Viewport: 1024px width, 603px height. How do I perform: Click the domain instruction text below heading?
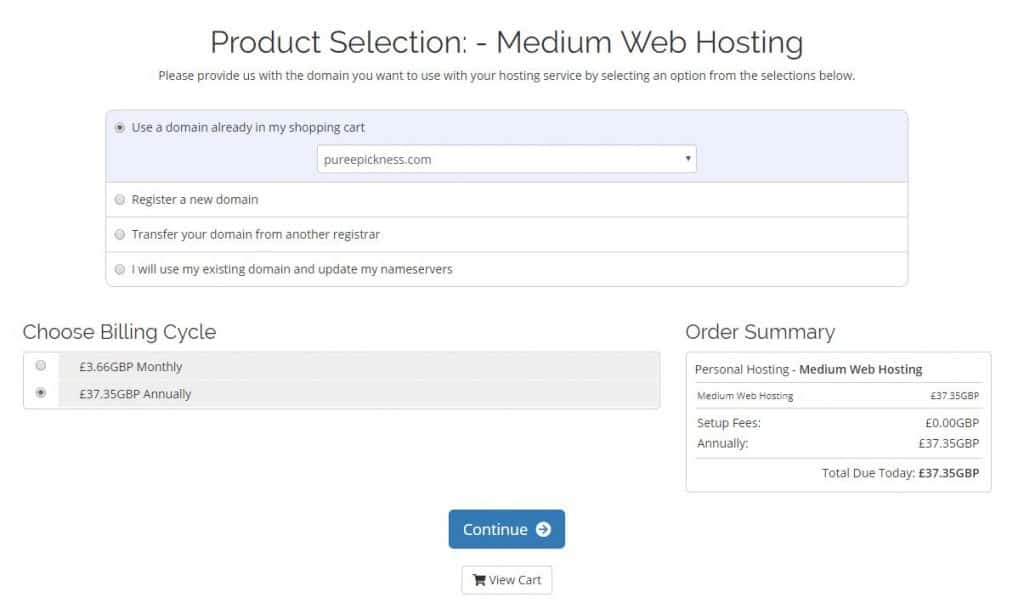pyautogui.click(x=506, y=76)
